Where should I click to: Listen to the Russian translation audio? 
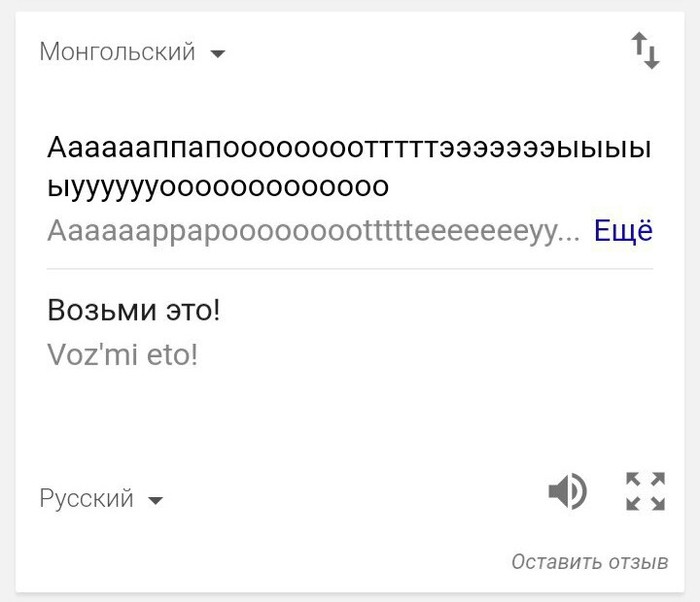coord(567,491)
